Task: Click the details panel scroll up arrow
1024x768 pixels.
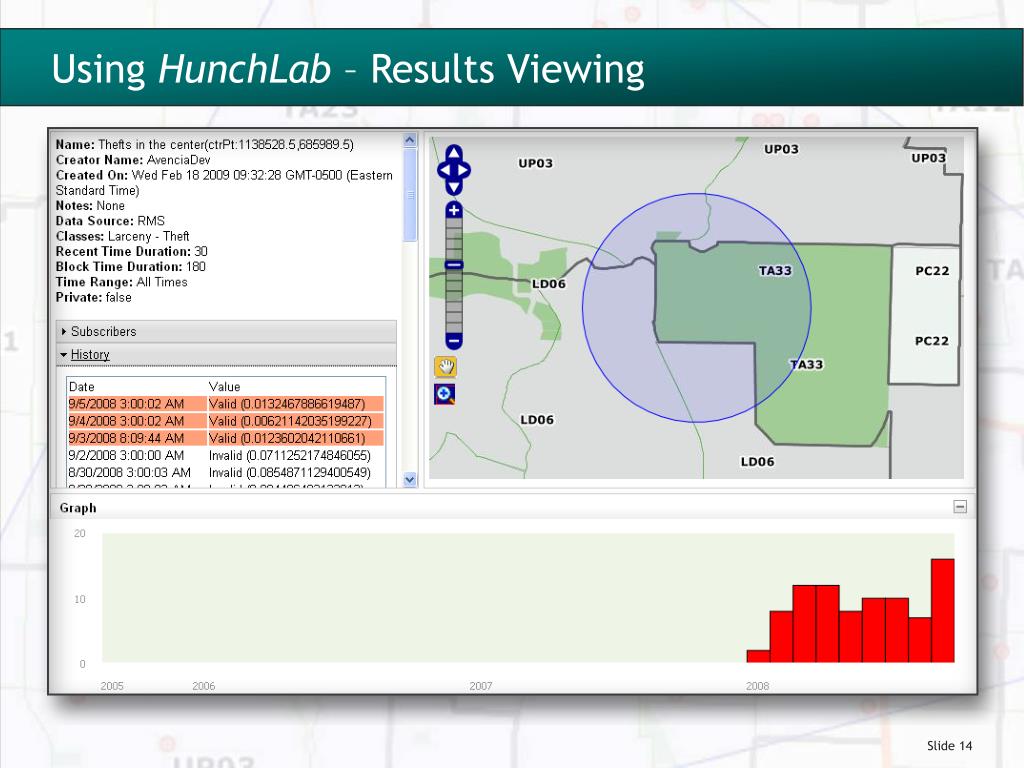Action: [410, 140]
